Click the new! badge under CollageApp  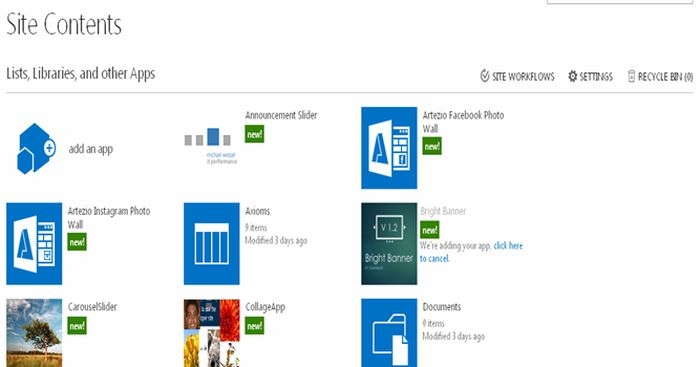tap(254, 325)
